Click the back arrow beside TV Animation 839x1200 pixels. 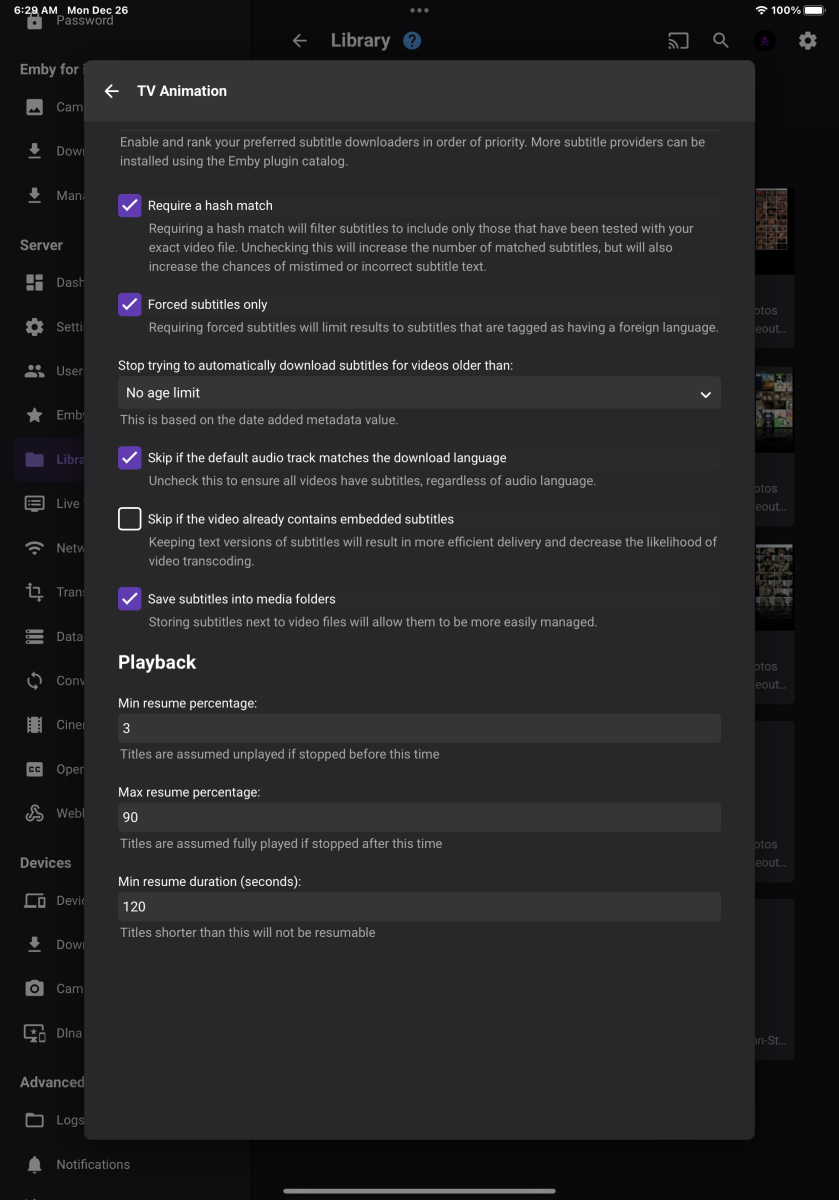pos(111,91)
